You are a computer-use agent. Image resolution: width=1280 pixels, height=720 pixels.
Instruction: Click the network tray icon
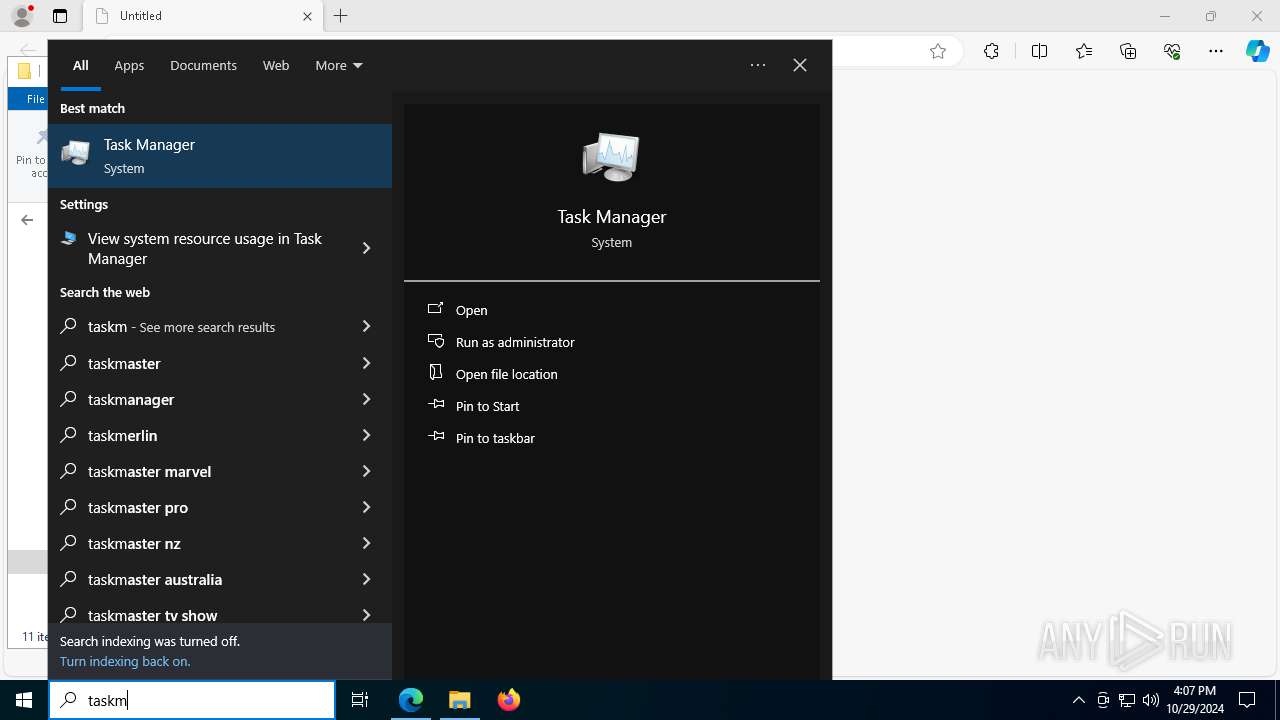(x=1127, y=700)
